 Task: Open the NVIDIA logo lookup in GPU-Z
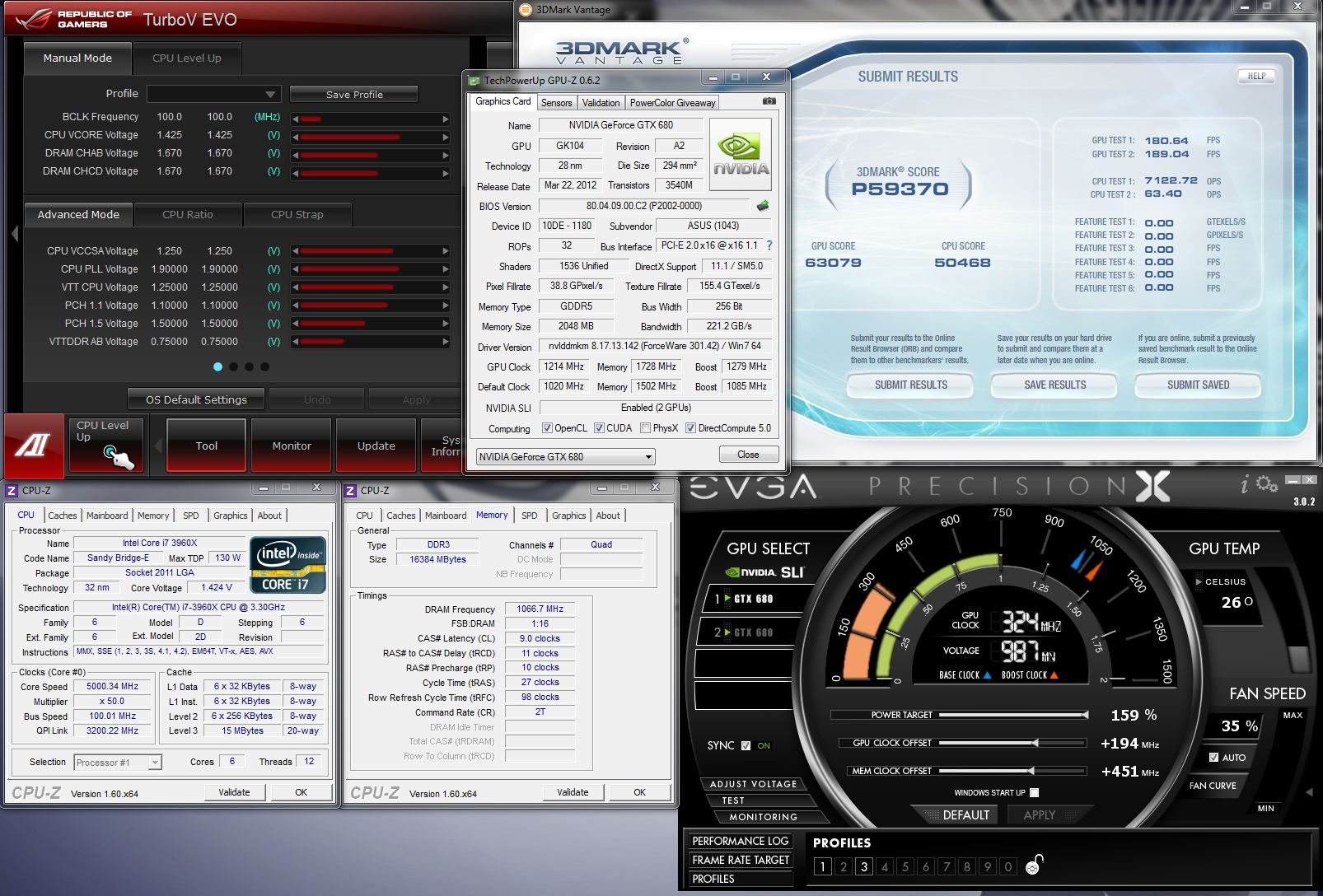740,155
